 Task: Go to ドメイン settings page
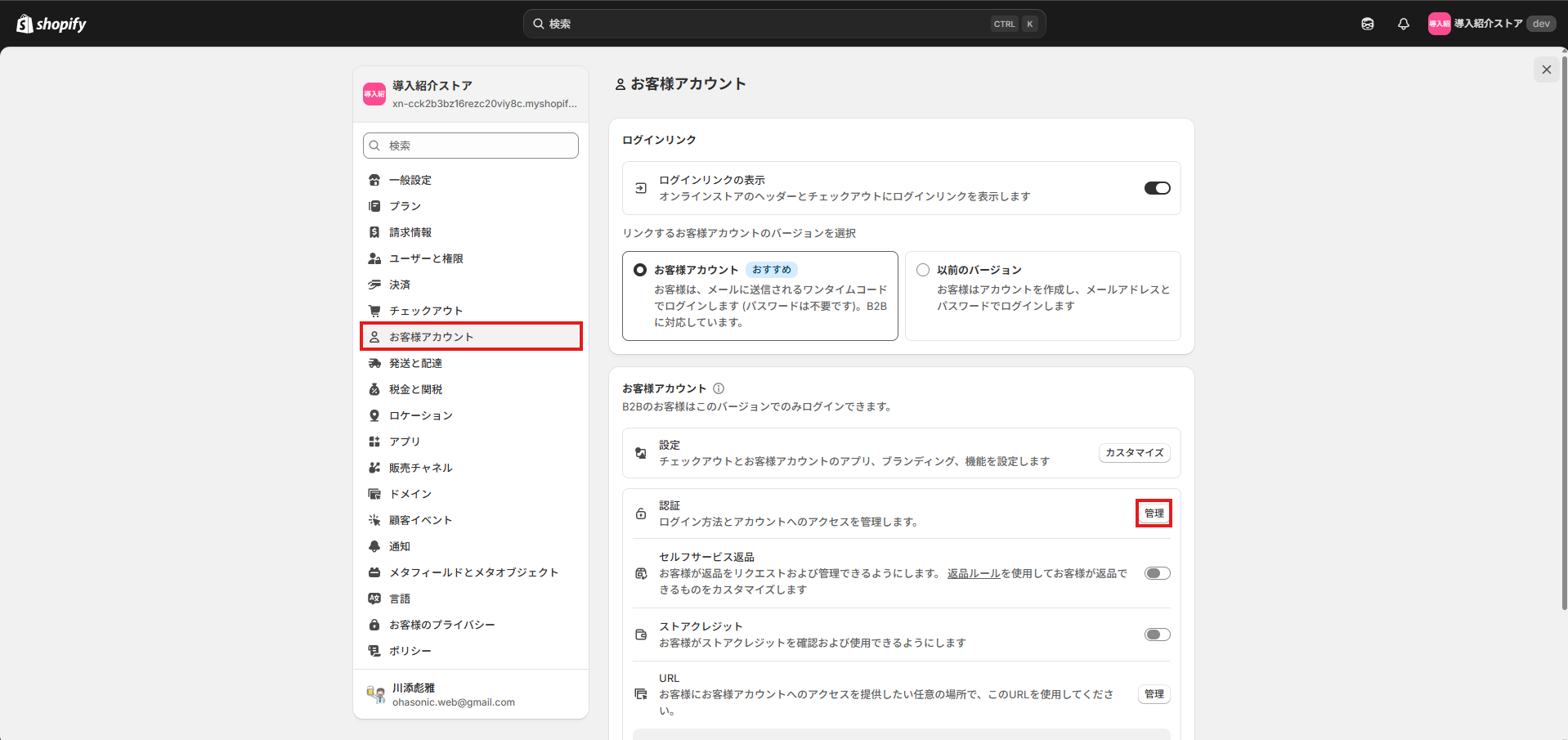coord(410,494)
